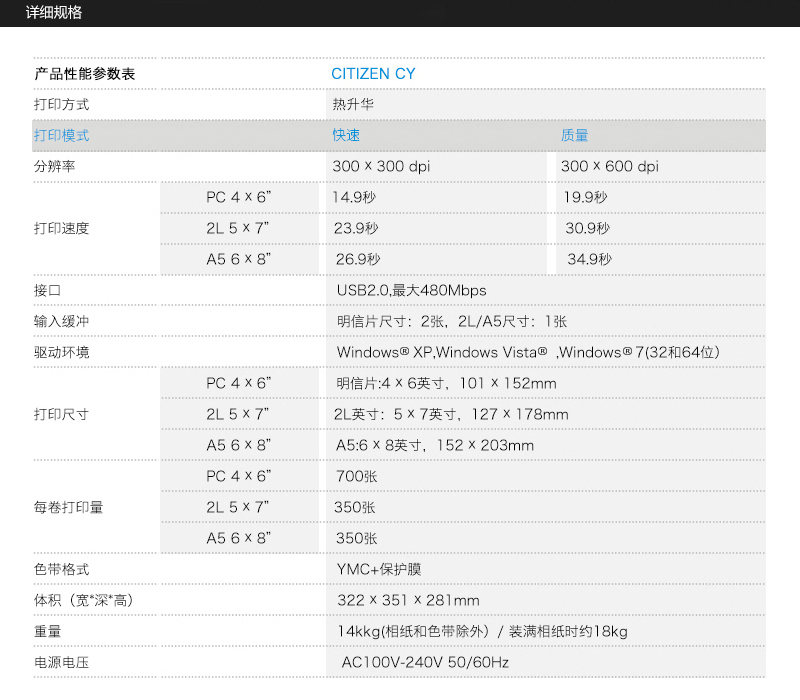800x700 pixels.
Task: Click the "26.9秒" speed value
Action: tap(358, 259)
